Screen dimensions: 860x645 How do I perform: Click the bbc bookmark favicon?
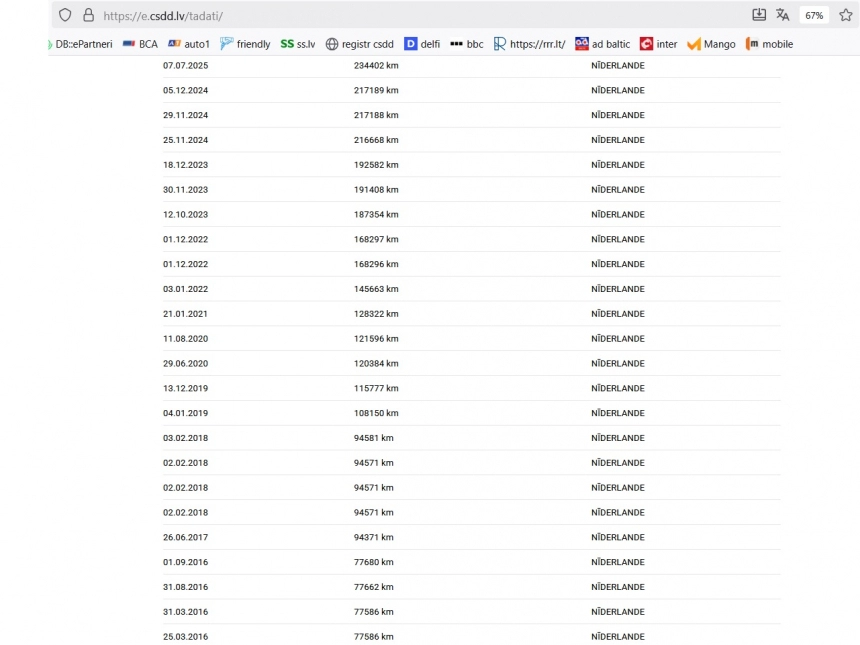pos(456,43)
